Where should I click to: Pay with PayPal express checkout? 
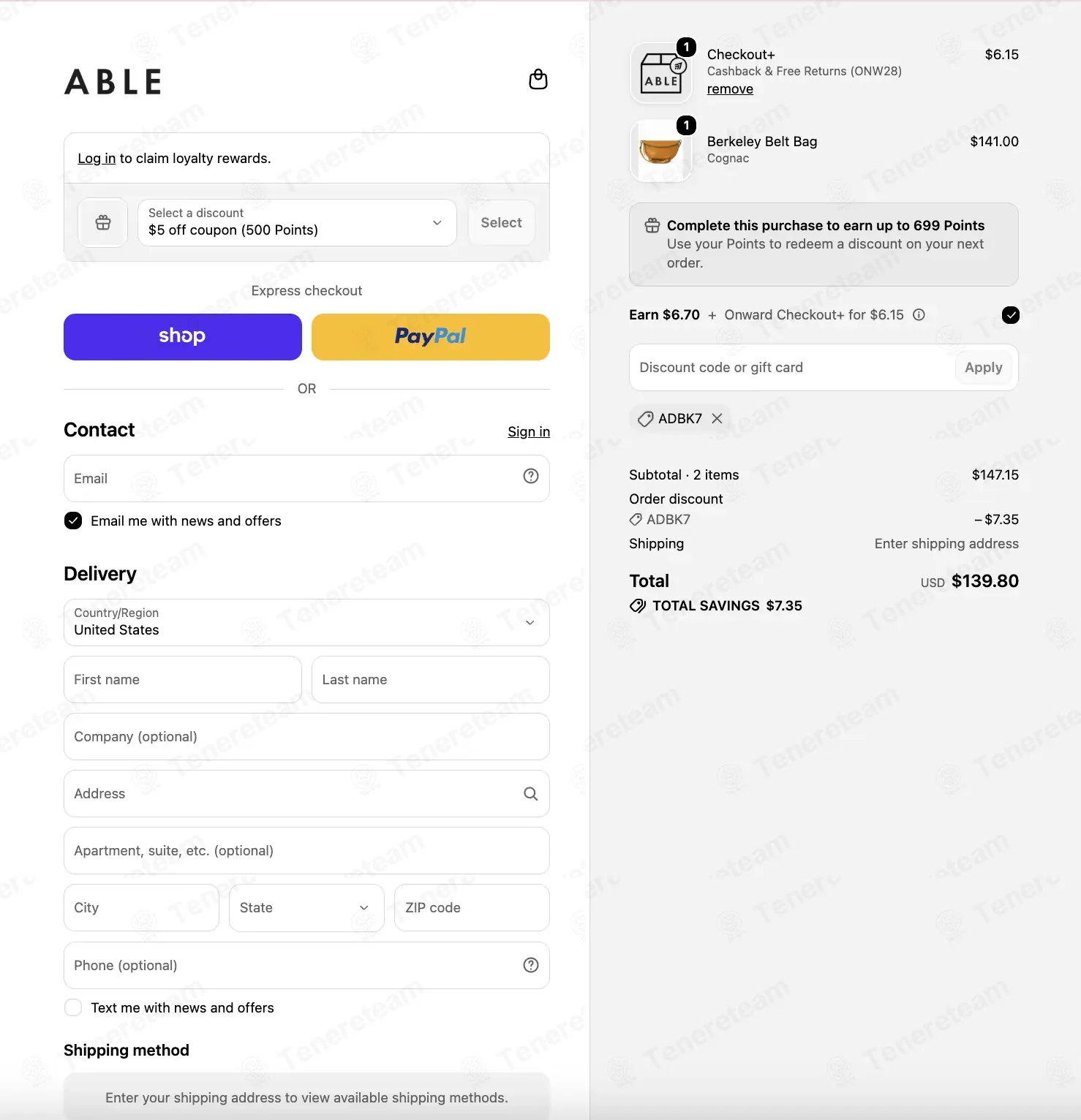point(431,337)
